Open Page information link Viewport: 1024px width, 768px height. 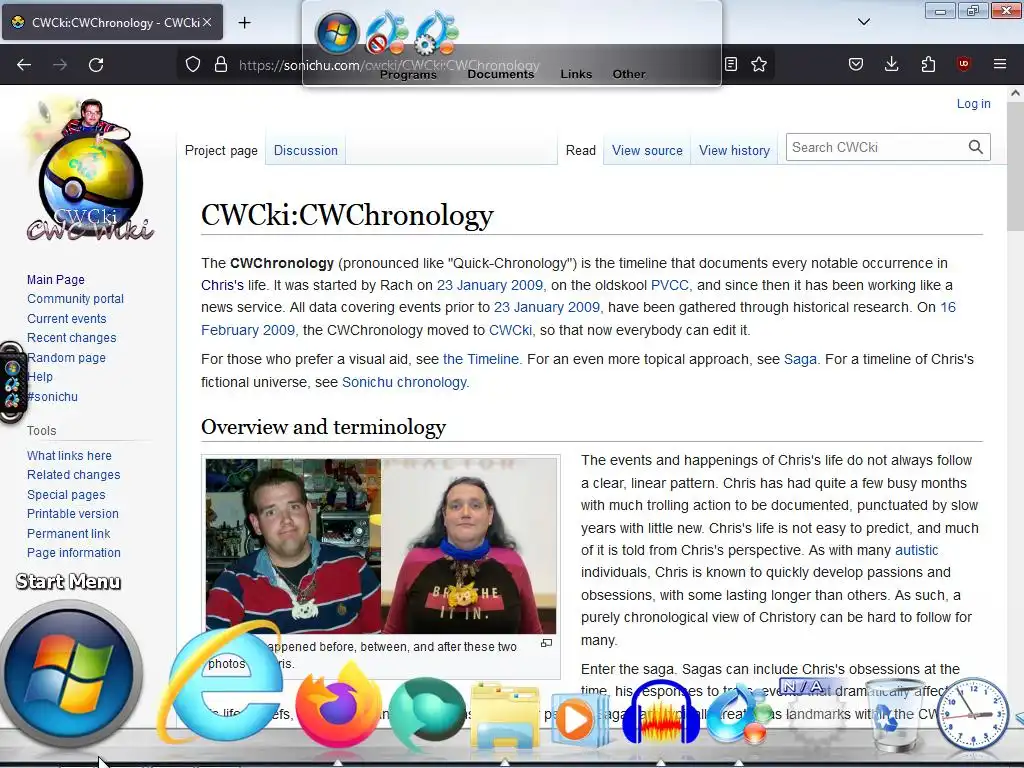(74, 552)
